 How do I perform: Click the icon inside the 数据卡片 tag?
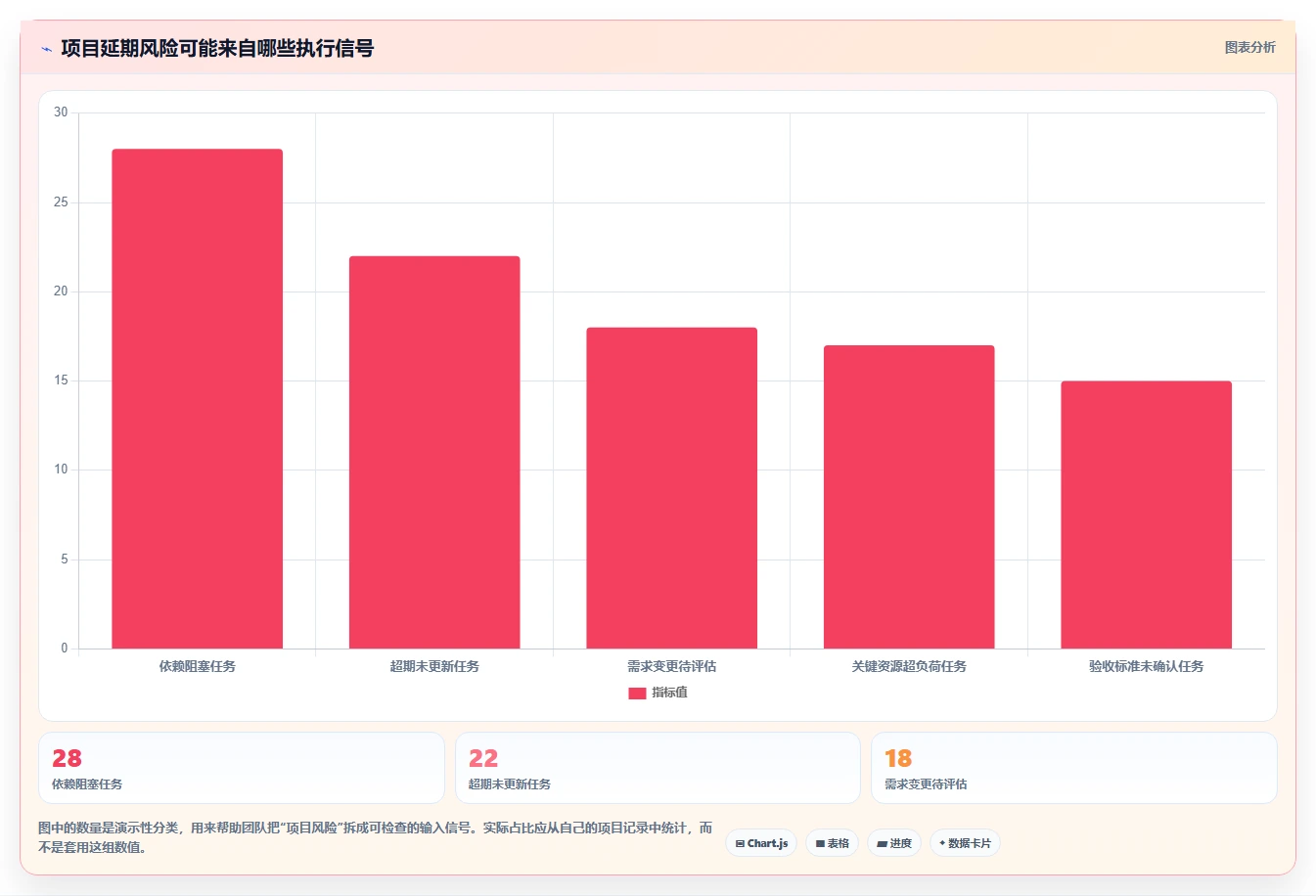pyautogui.click(x=942, y=842)
